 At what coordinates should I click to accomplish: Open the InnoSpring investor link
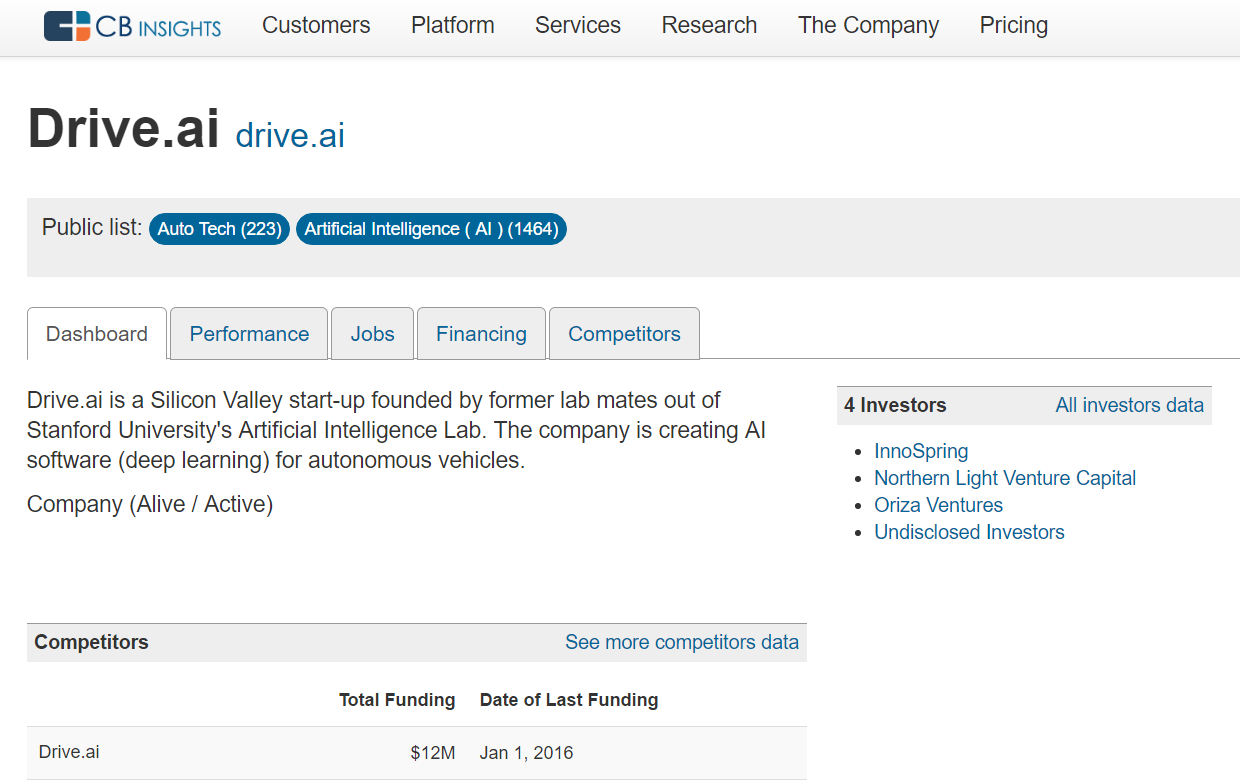(921, 451)
